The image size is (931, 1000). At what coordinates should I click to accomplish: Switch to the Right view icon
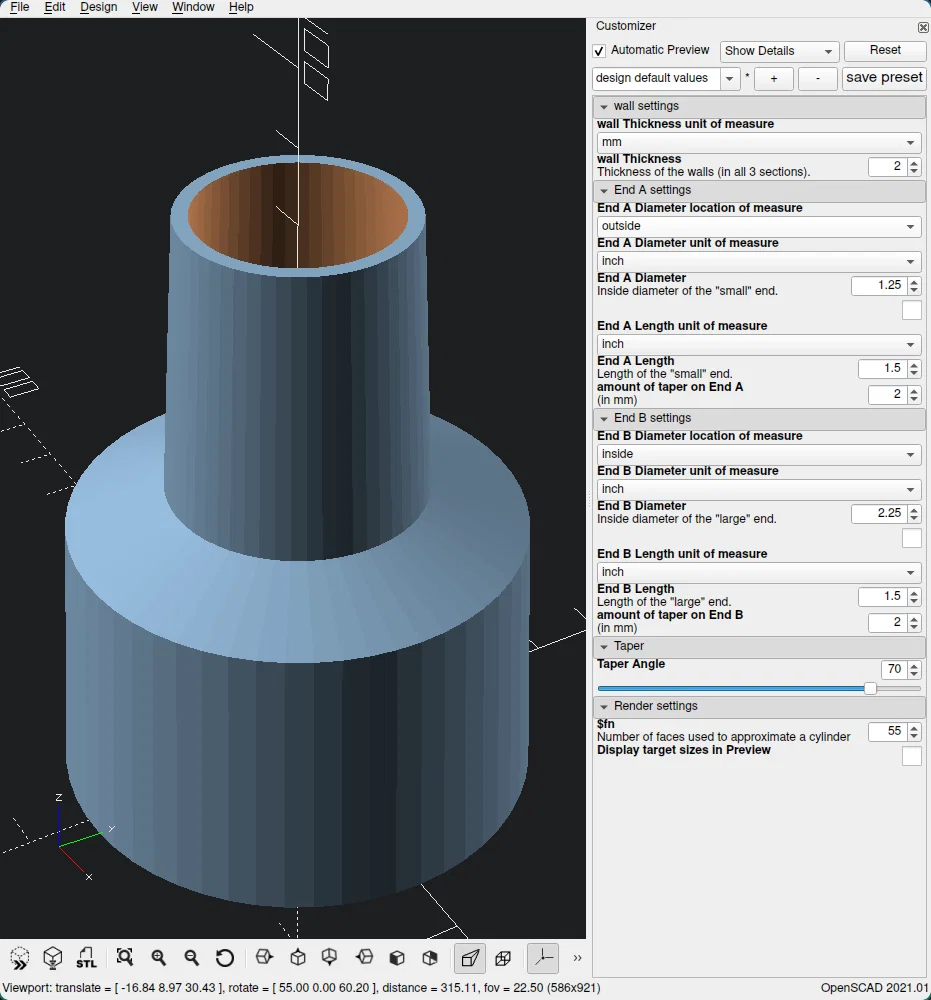click(x=264, y=958)
